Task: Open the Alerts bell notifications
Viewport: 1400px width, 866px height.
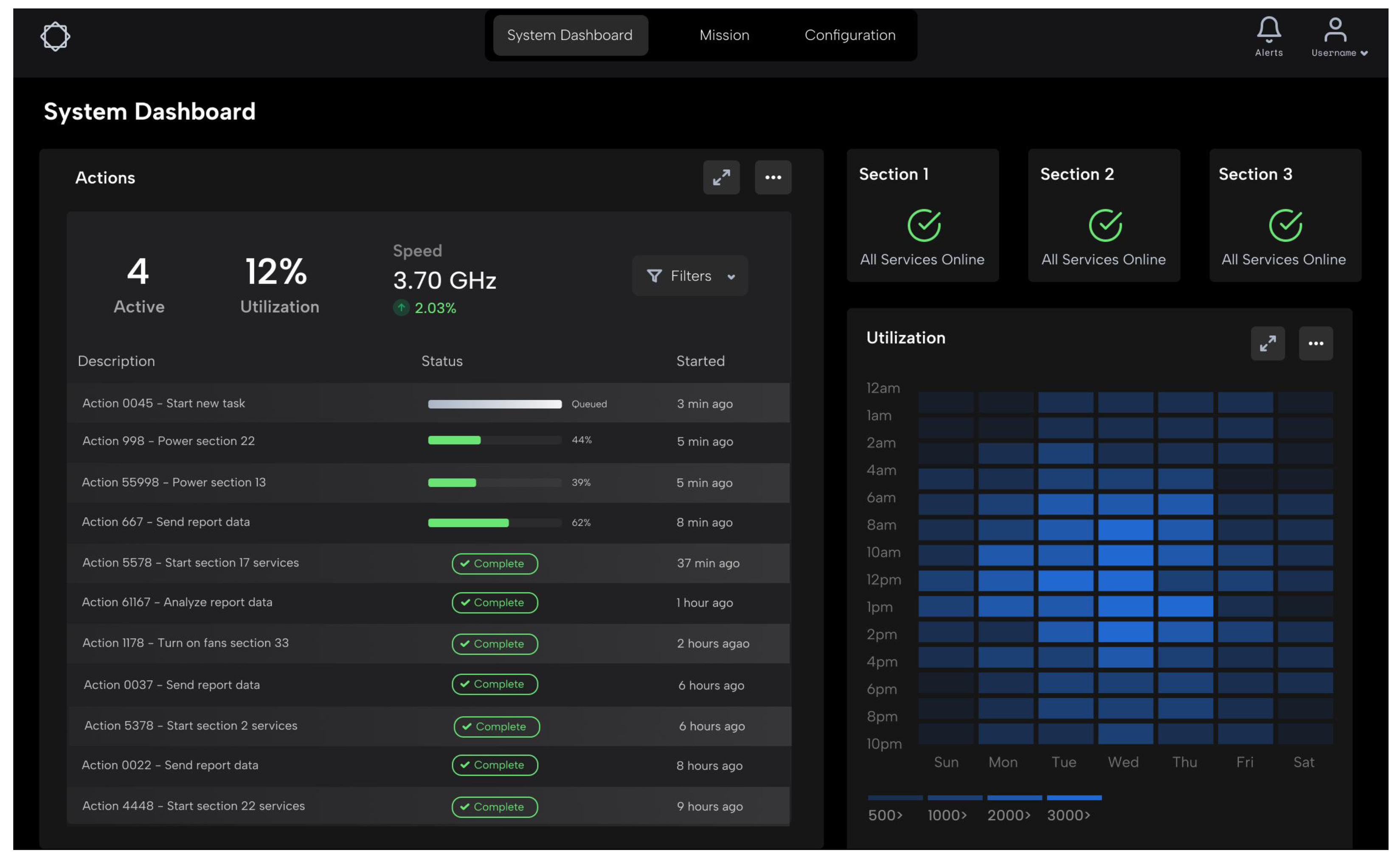Action: (x=1268, y=29)
